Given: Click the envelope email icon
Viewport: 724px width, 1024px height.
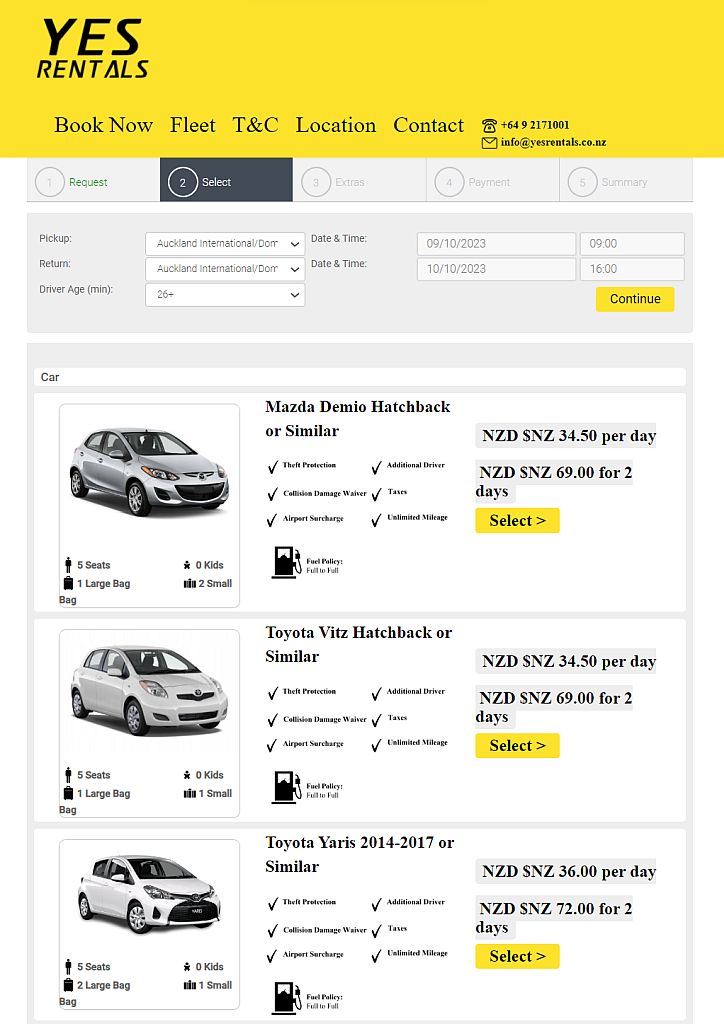Looking at the screenshot, I should (x=489, y=142).
